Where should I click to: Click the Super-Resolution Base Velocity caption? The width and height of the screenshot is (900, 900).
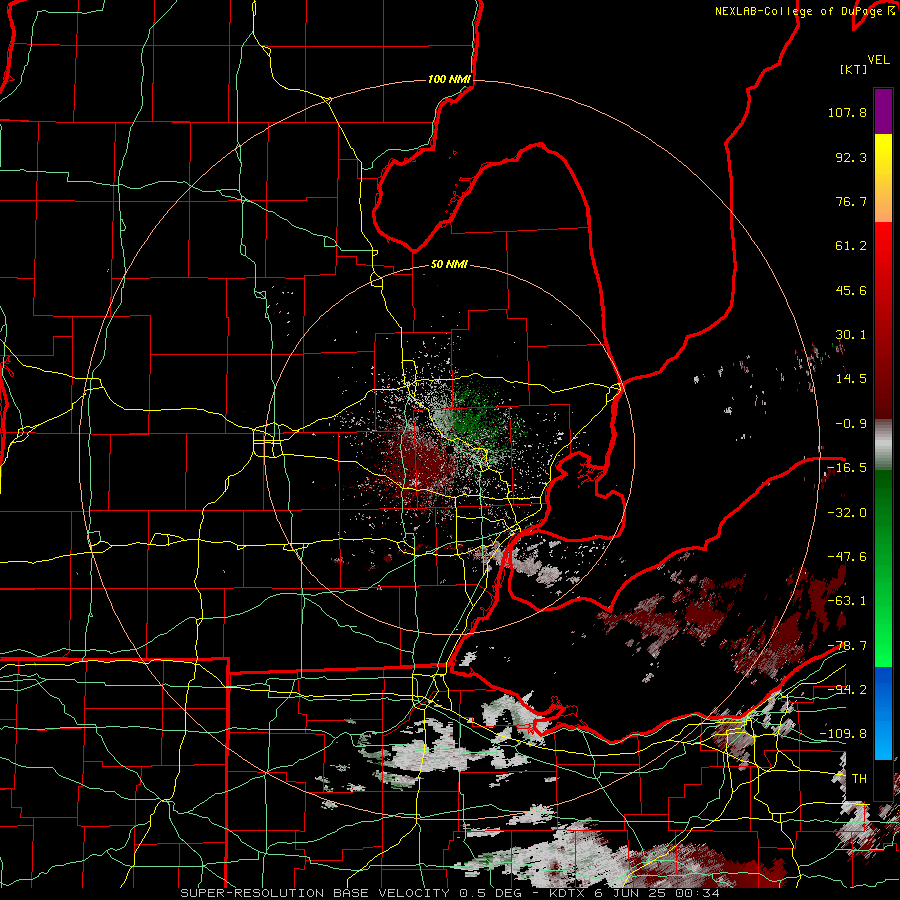coord(449,893)
